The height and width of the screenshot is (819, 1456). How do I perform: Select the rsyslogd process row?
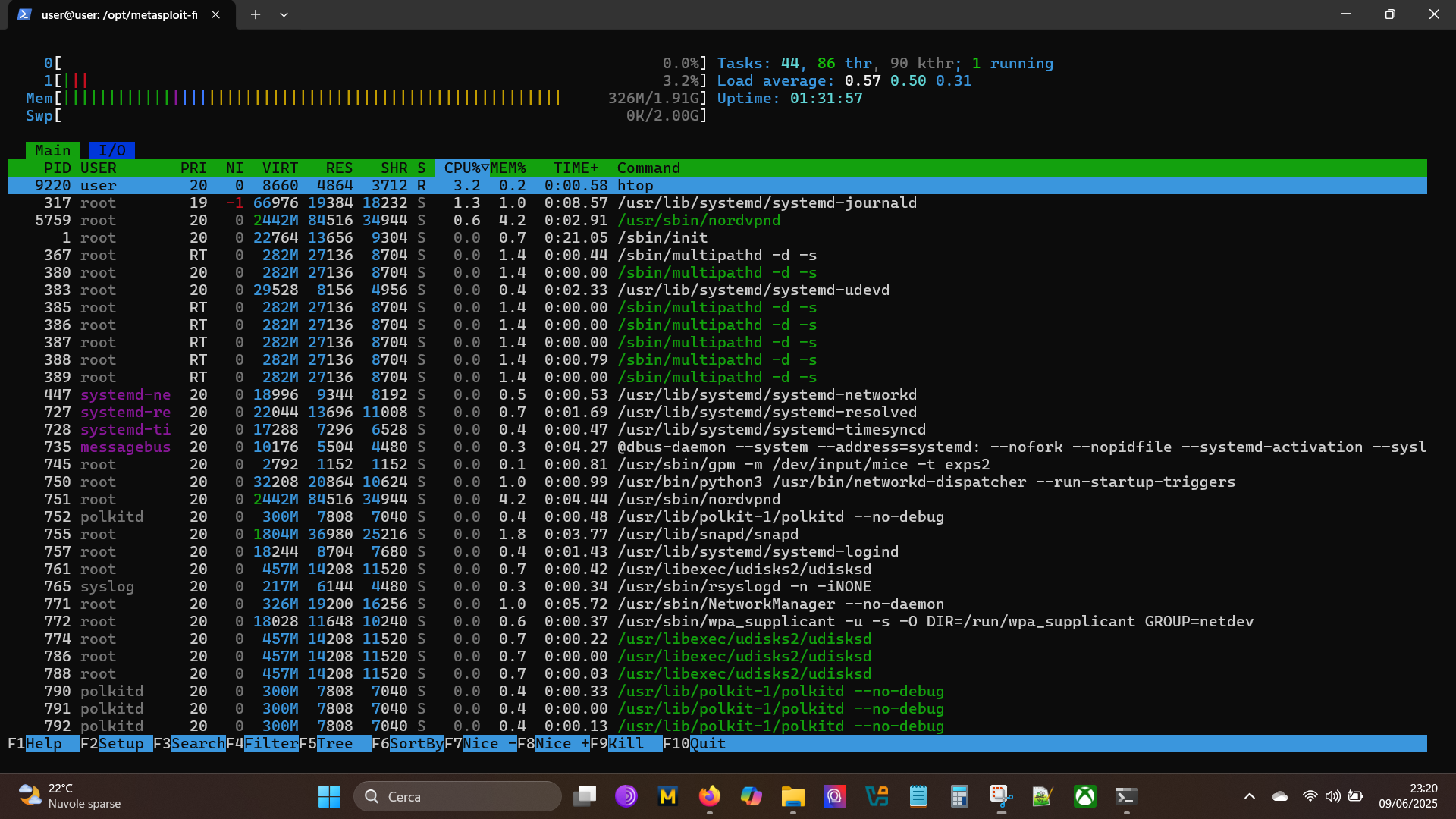click(717, 586)
